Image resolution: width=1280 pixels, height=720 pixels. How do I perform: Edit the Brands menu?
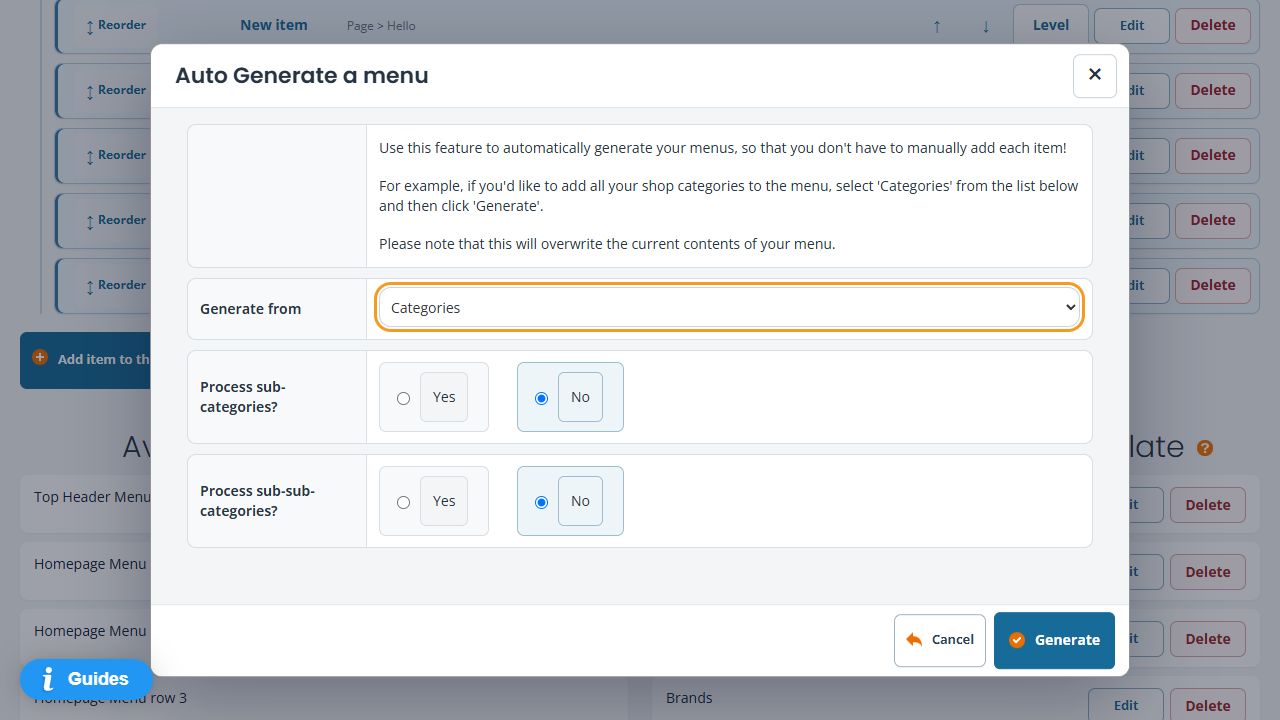(x=1126, y=705)
